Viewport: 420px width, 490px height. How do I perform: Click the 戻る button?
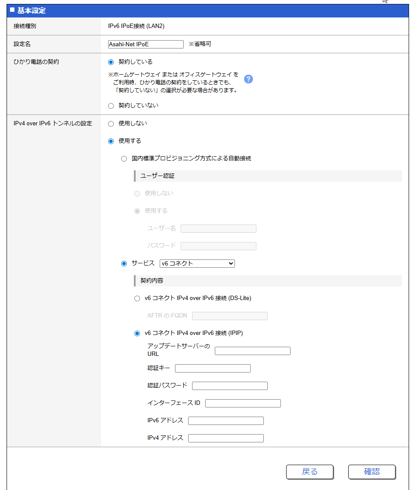pos(310,472)
